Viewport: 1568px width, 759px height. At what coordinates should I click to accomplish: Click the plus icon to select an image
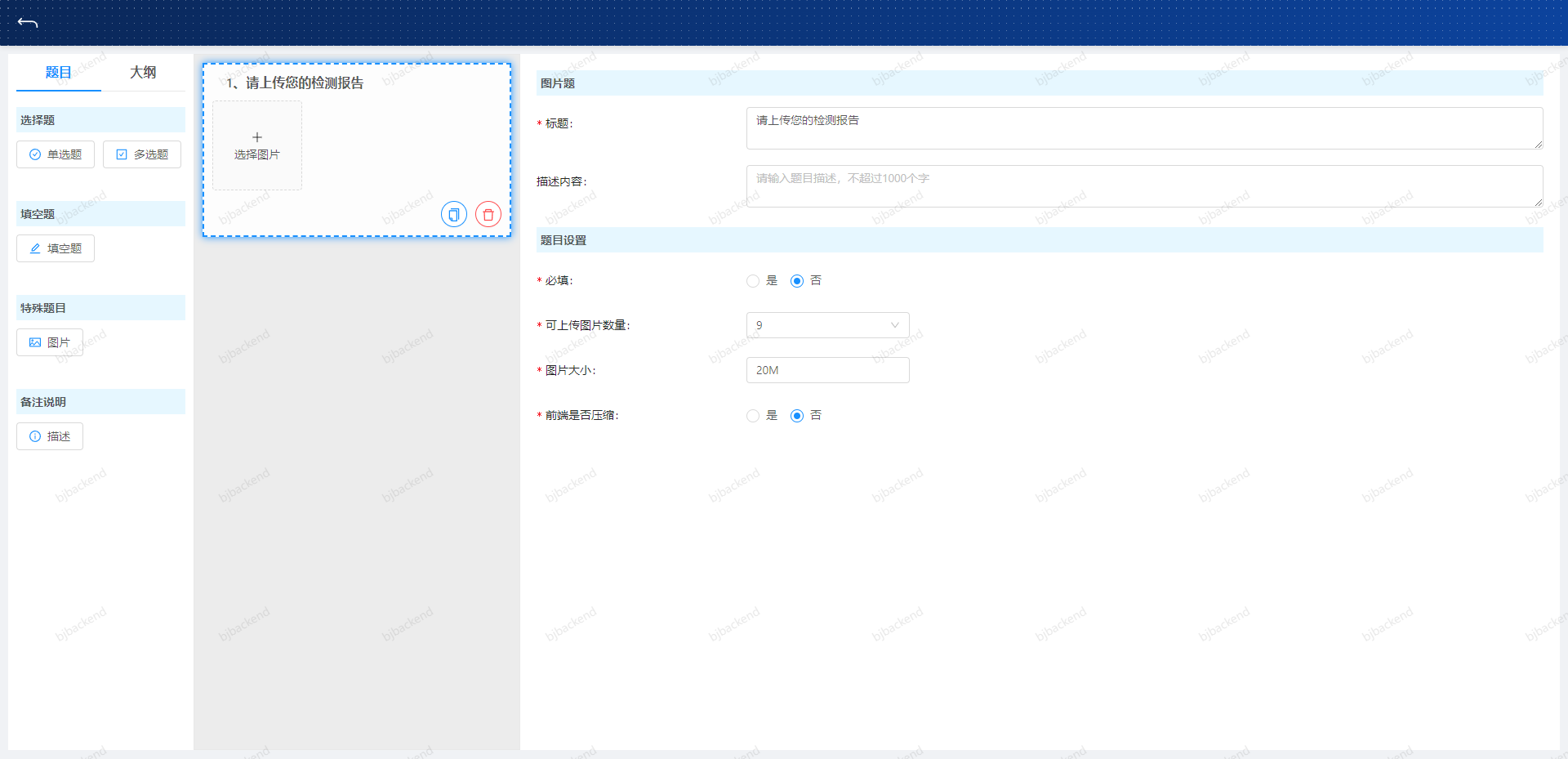pyautogui.click(x=257, y=145)
